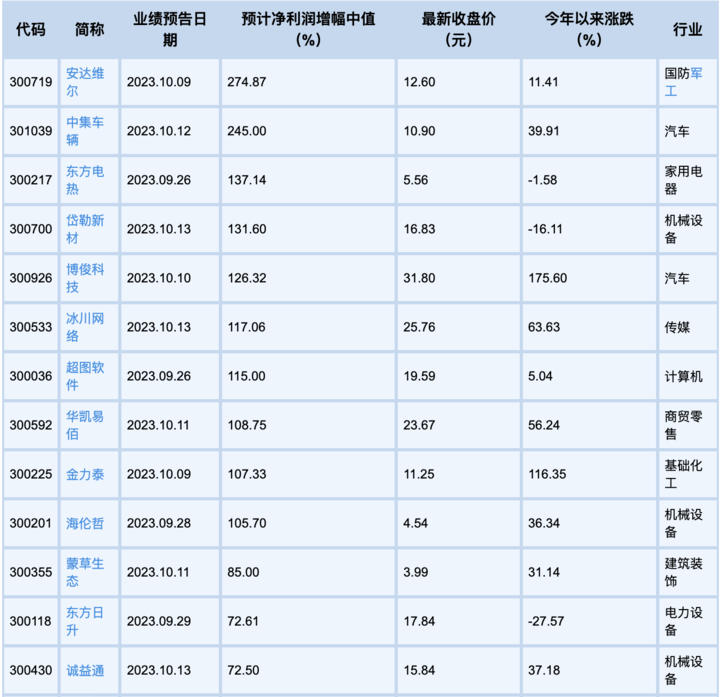The image size is (720, 697).
Task: Click profit growth value 137.14
Action: [x=247, y=180]
